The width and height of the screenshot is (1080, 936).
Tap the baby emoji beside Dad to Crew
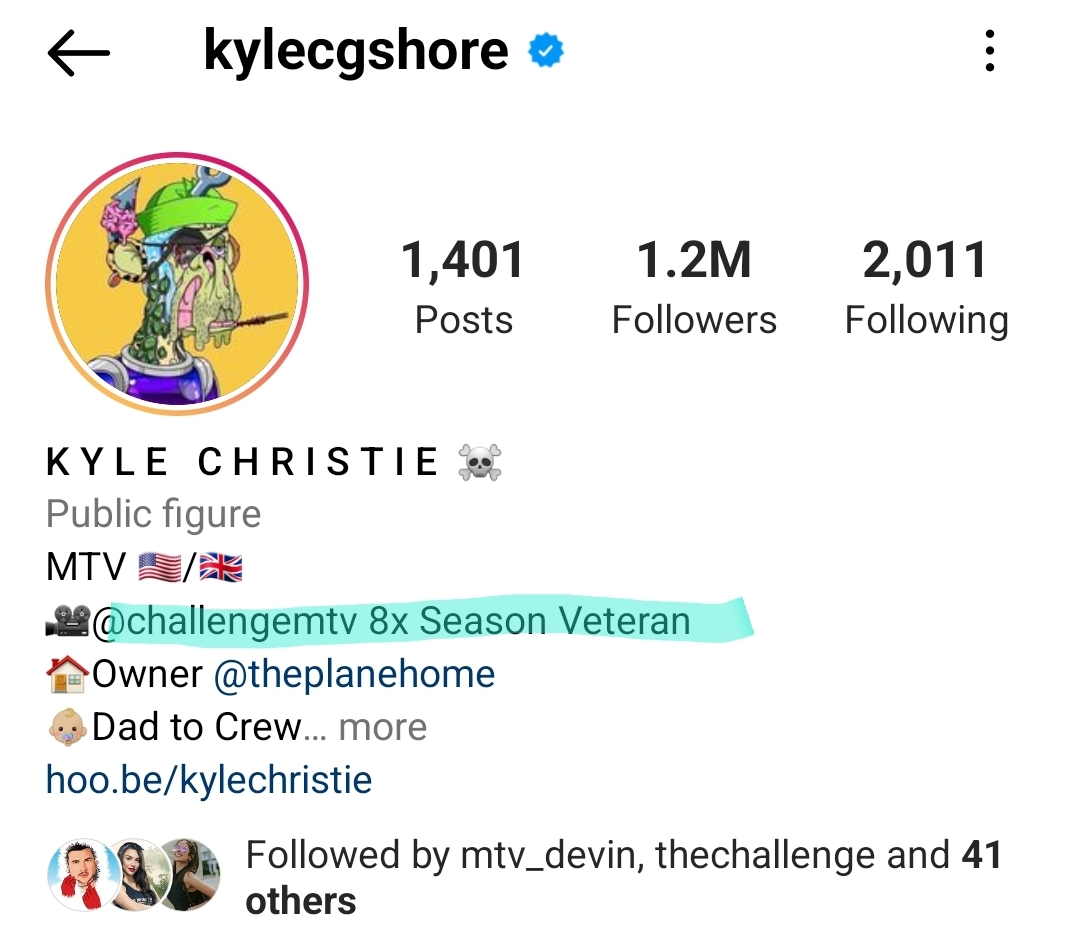tap(68, 727)
